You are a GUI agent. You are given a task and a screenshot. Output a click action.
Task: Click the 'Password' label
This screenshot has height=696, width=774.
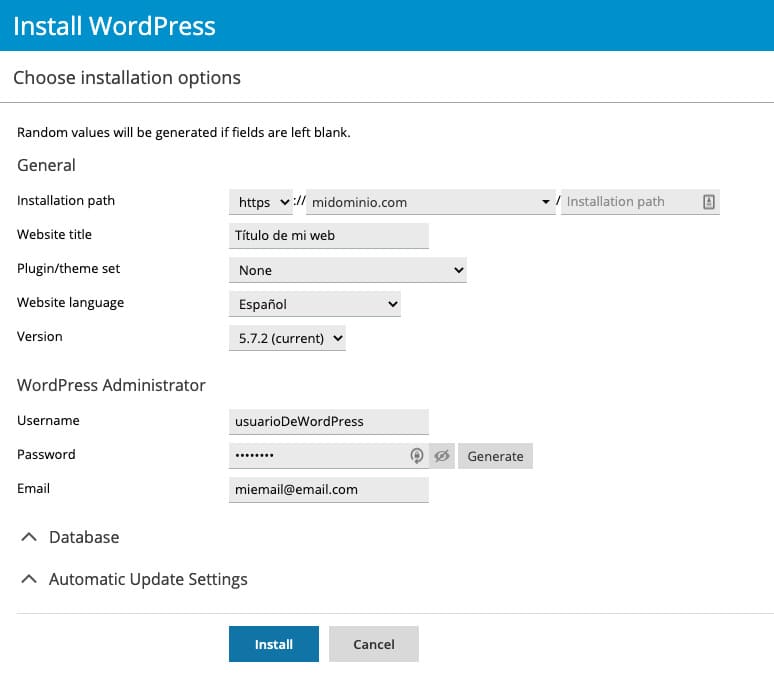(46, 454)
